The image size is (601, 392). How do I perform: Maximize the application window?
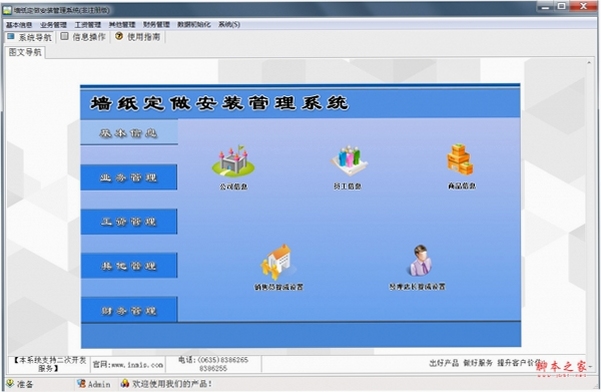click(562, 7)
